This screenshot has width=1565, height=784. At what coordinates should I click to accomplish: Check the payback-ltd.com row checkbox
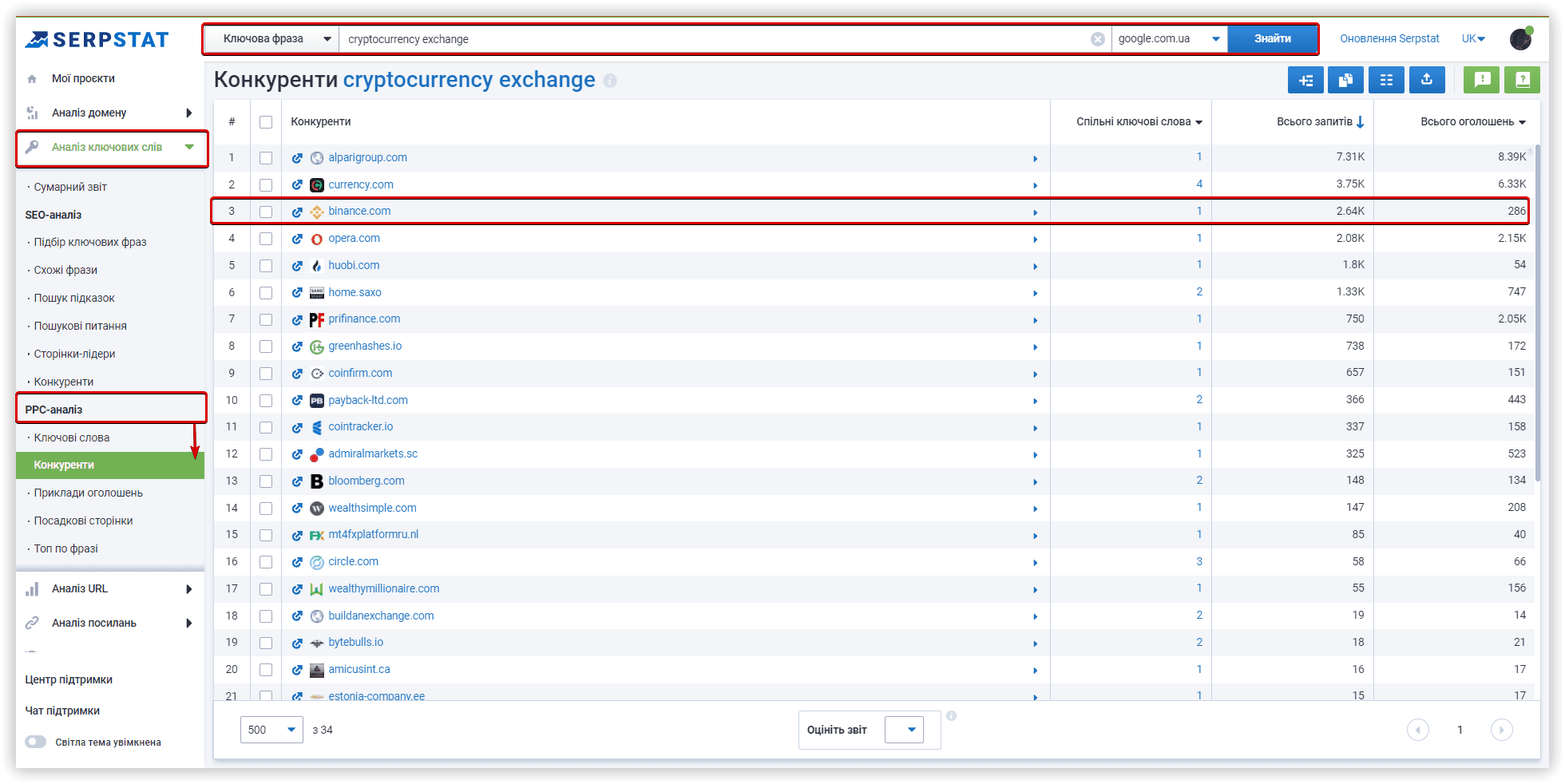266,401
